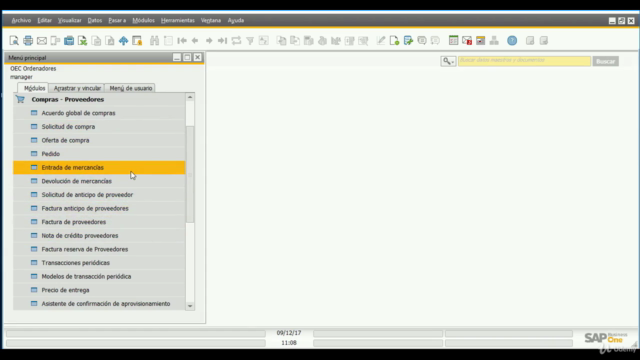The image size is (640, 360).
Task: Click the Last Data Record arrow
Action: coord(222,40)
